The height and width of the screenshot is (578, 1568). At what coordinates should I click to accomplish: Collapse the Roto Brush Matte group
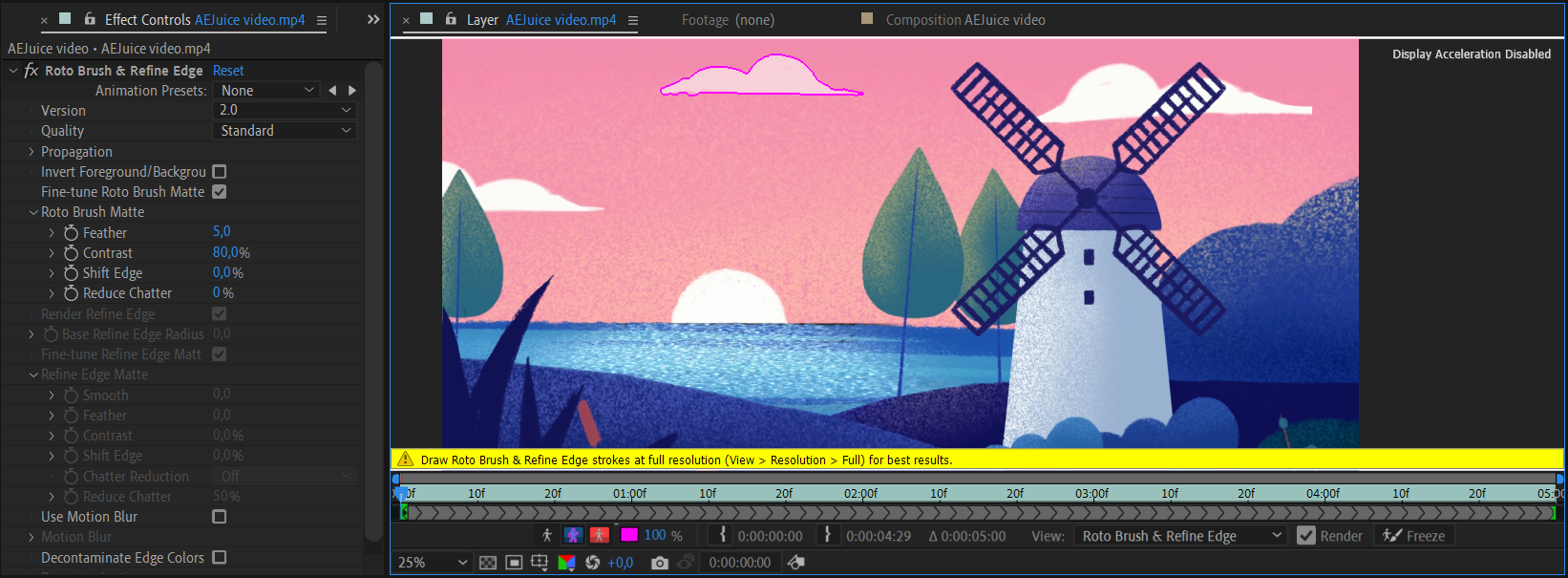tap(32, 212)
